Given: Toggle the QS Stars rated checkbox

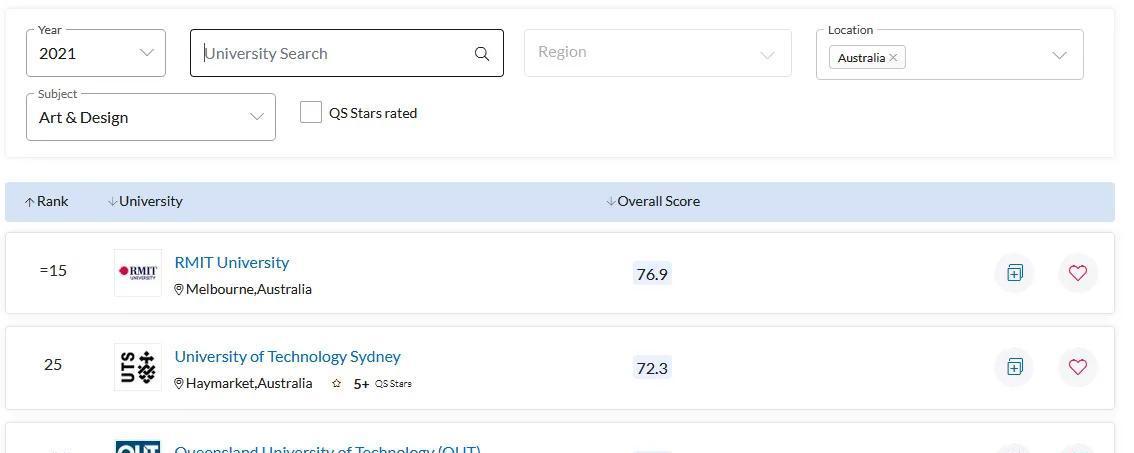Looking at the screenshot, I should tap(311, 112).
